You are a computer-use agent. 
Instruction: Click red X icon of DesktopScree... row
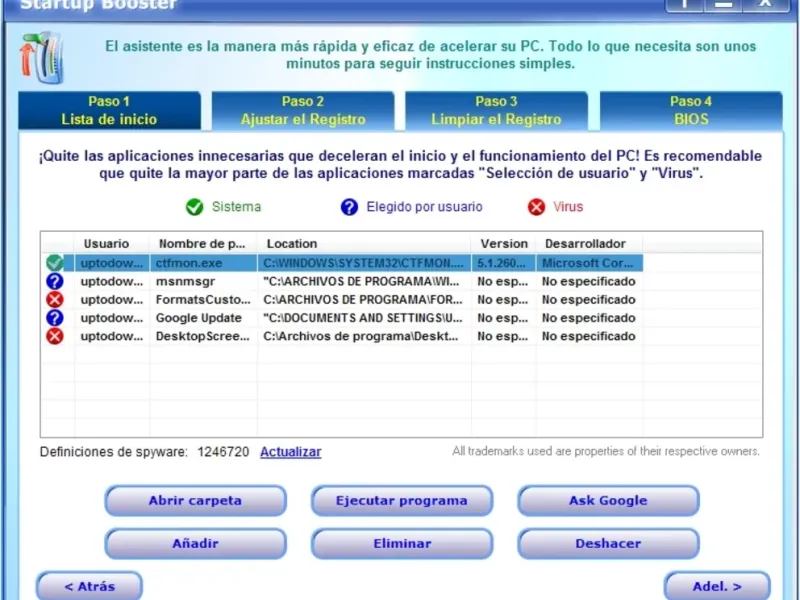click(55, 336)
